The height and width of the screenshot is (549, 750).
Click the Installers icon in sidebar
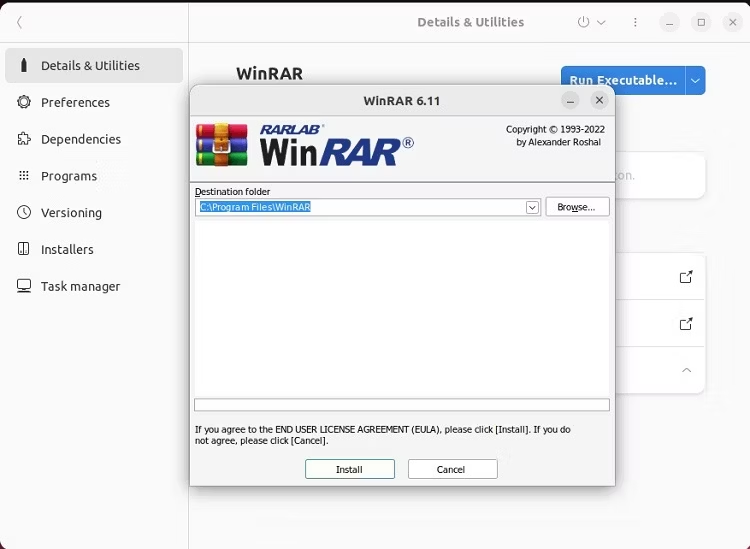click(23, 249)
